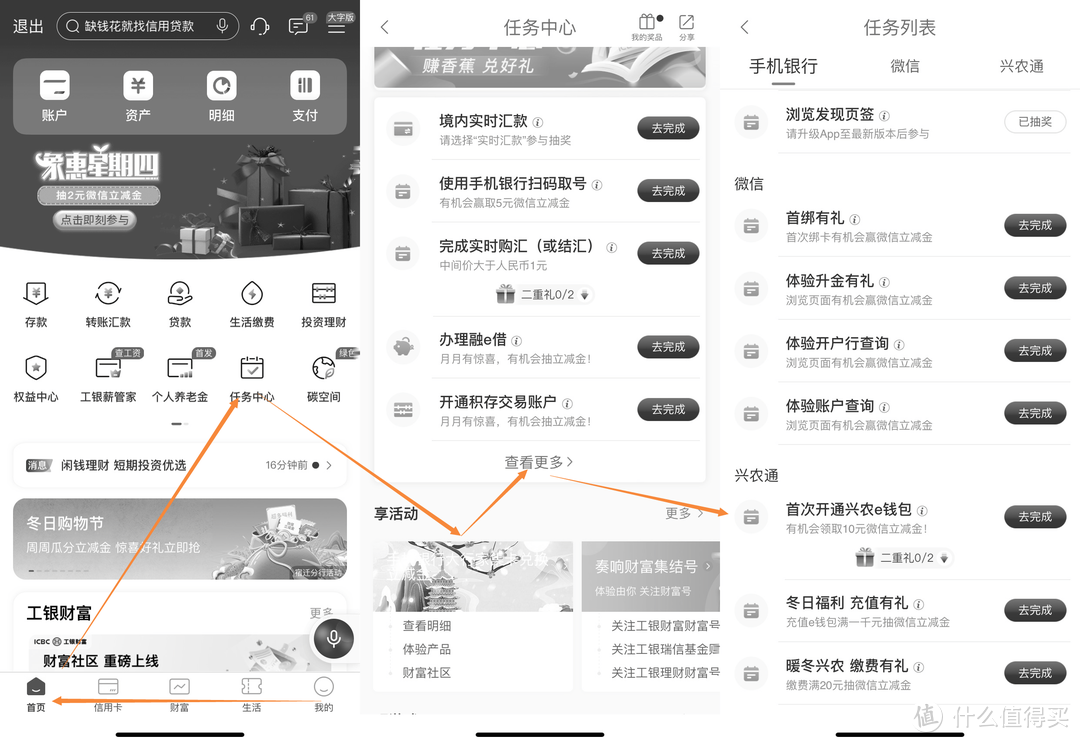Tap 点击即刻参与 on 豫惠星期四 banner

click(95, 220)
